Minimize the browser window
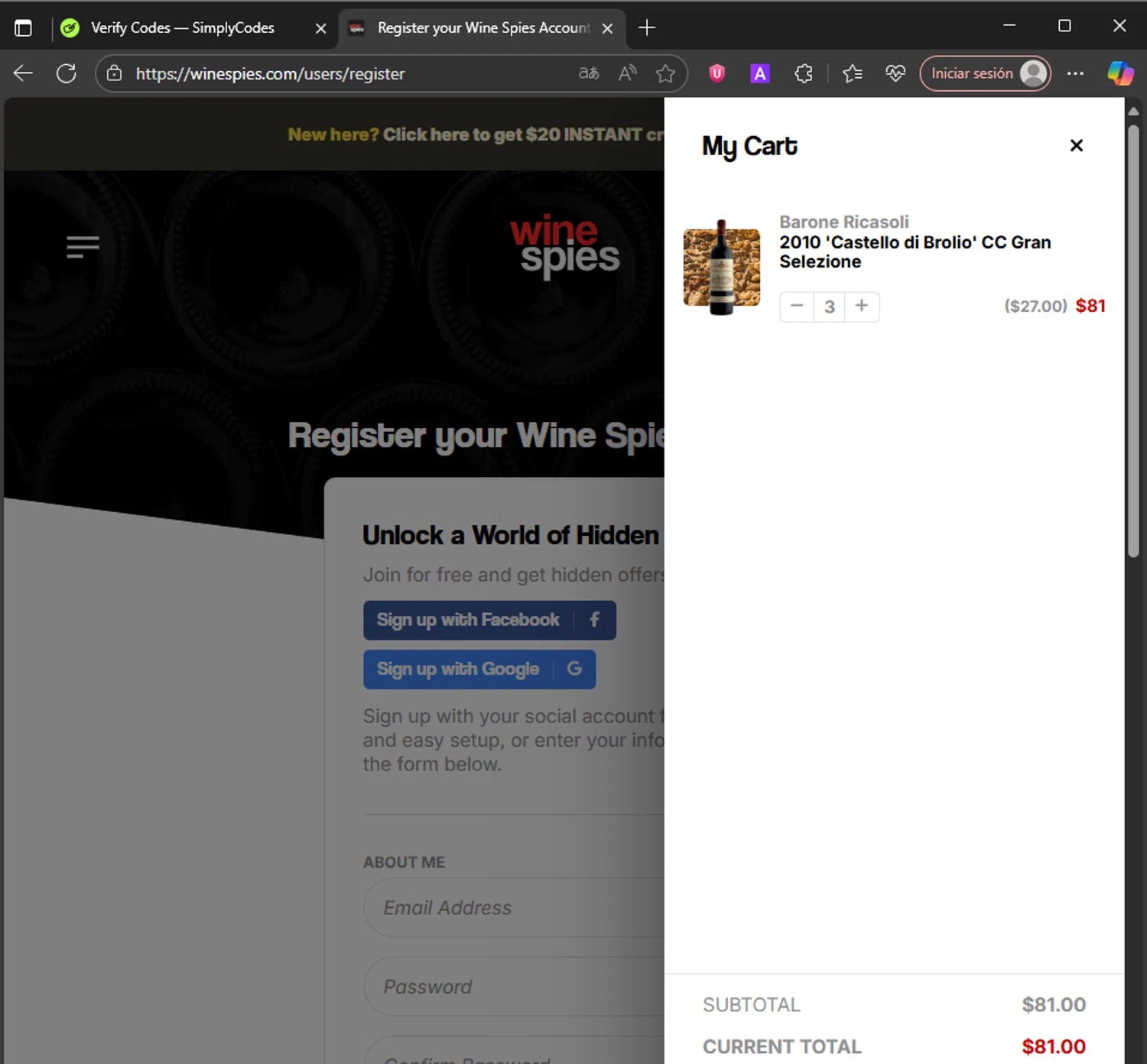The image size is (1147, 1064). [x=1009, y=26]
